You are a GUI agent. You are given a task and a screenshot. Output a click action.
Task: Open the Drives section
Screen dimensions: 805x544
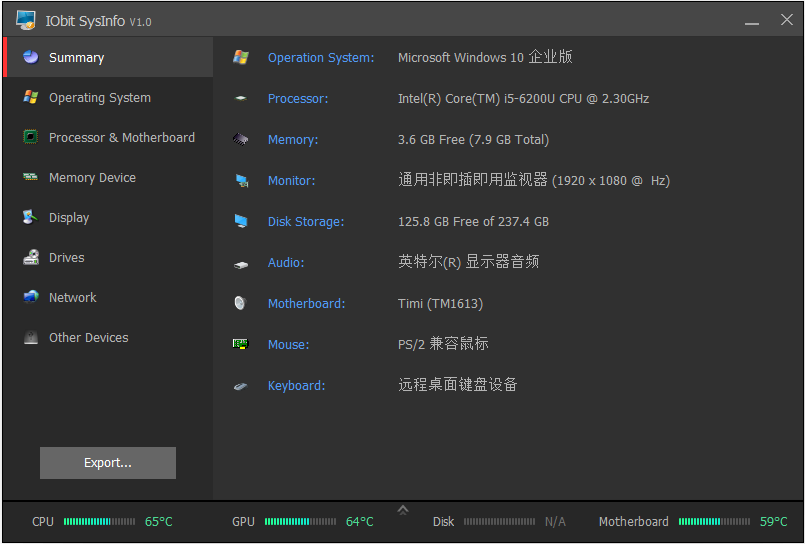108,258
